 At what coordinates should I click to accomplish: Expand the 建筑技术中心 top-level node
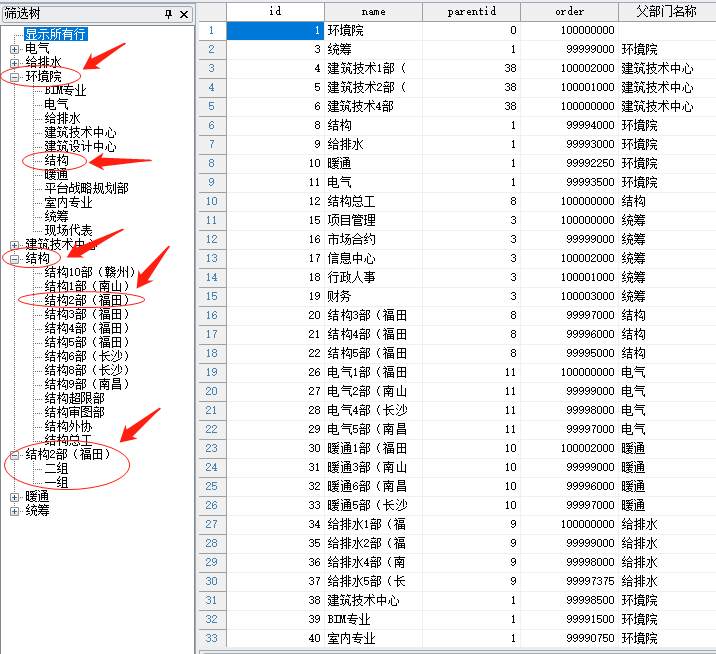coord(14,245)
